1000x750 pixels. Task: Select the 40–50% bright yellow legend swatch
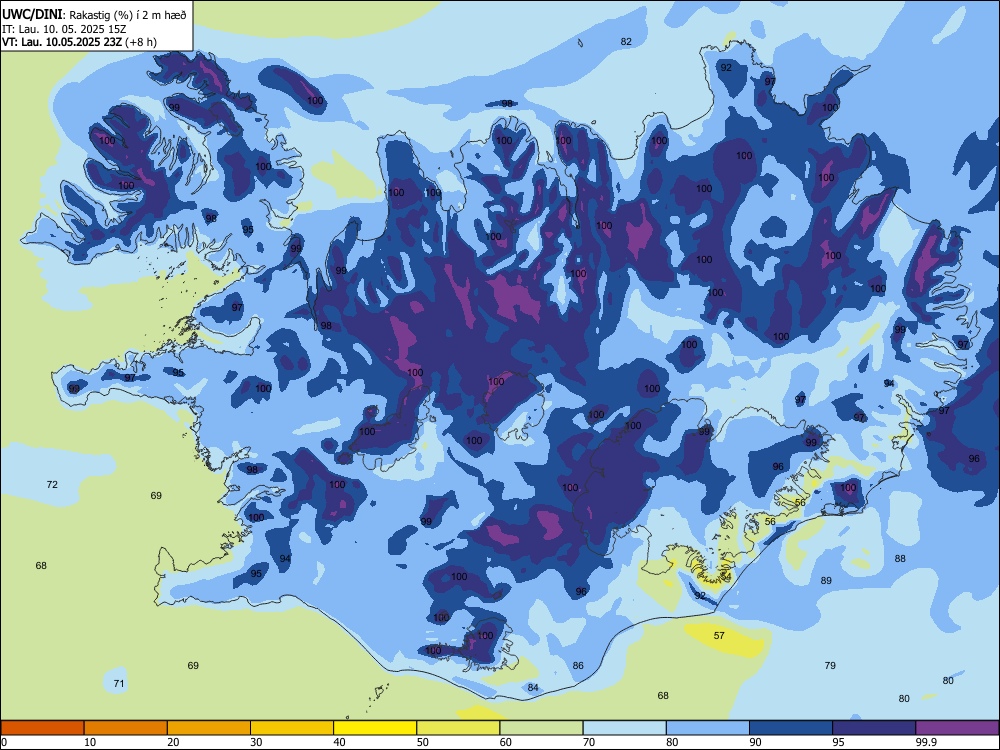point(375,728)
